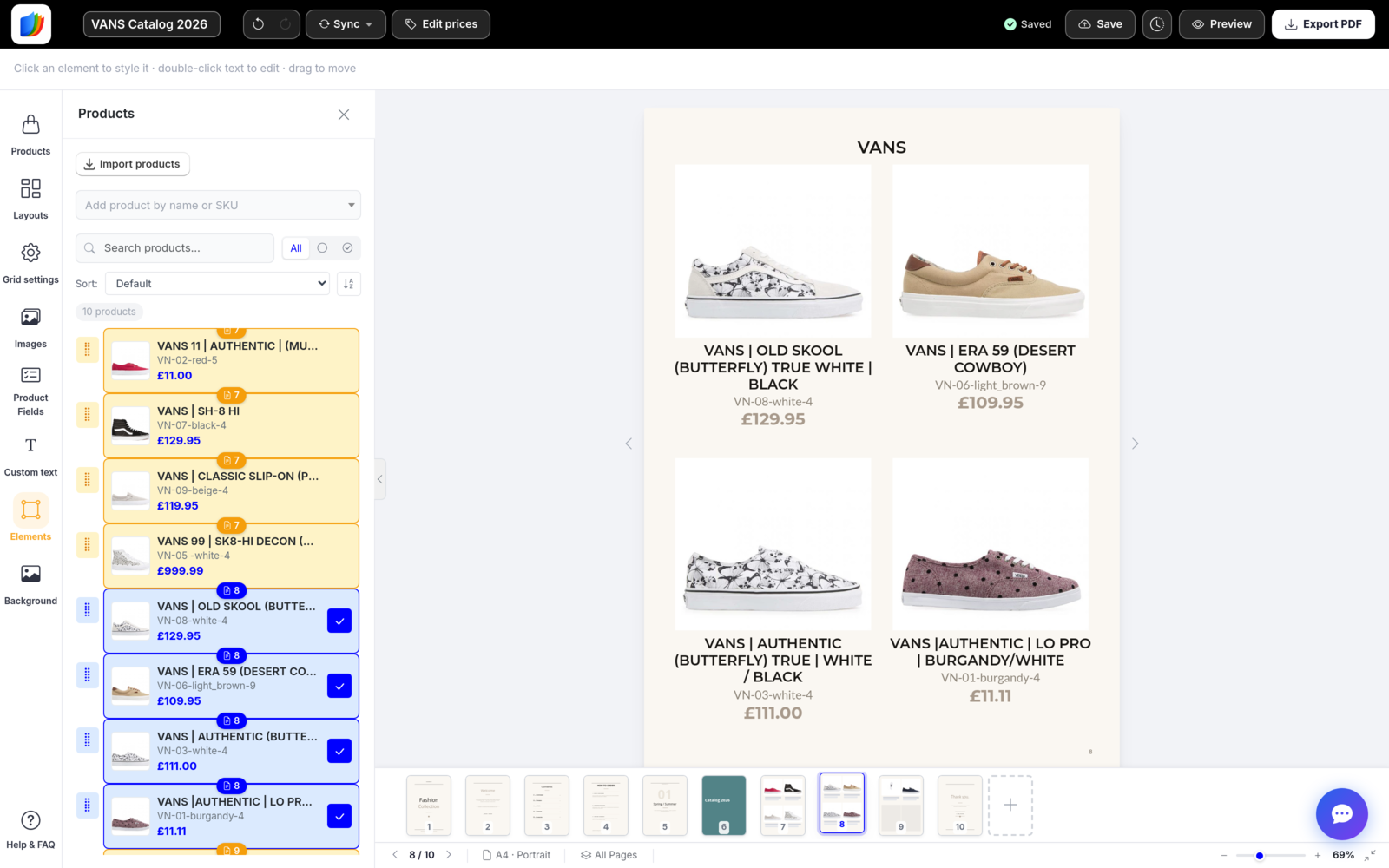Open version history clock icon

pyautogui.click(x=1156, y=24)
